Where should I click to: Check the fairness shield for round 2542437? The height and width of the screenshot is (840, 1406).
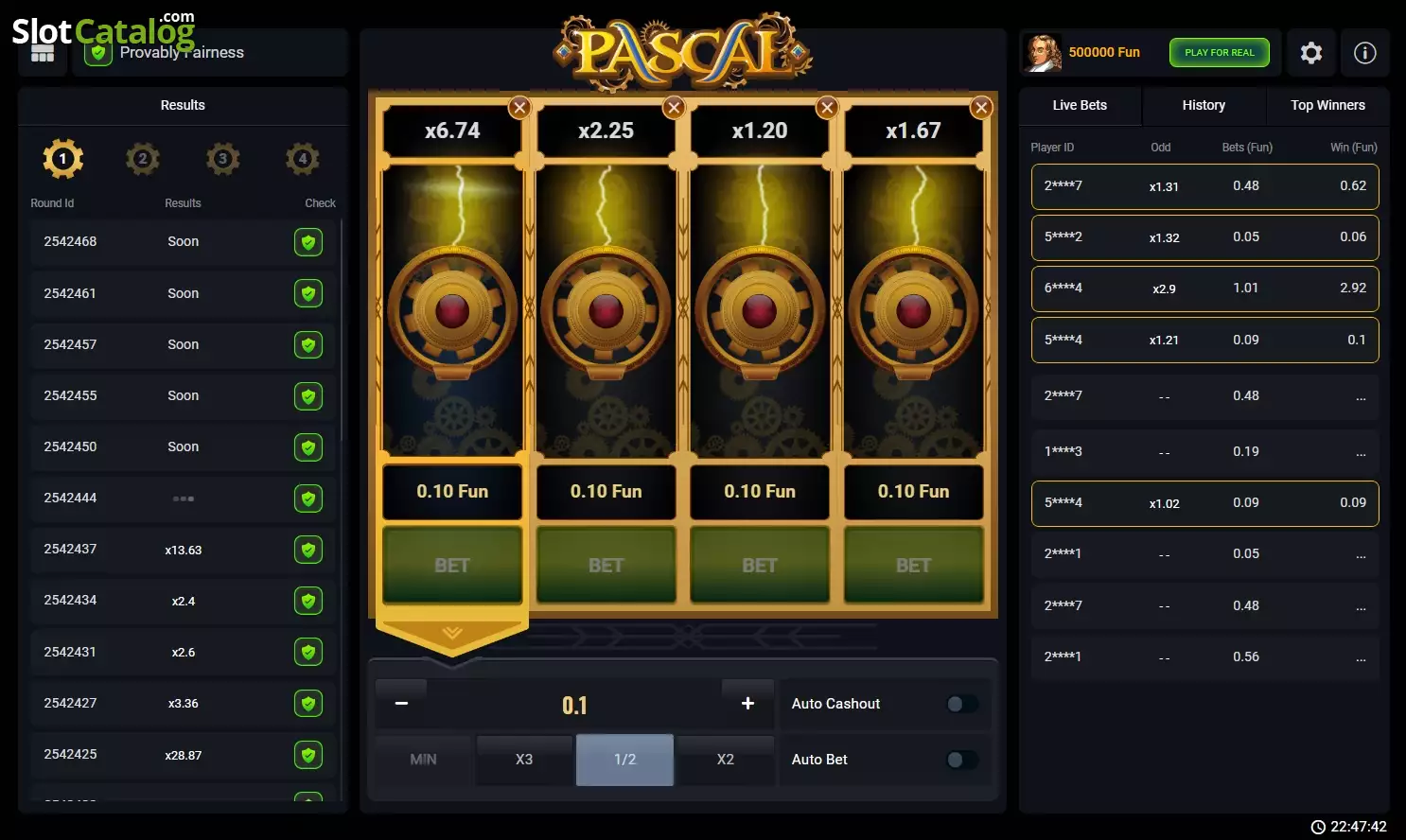coord(308,550)
